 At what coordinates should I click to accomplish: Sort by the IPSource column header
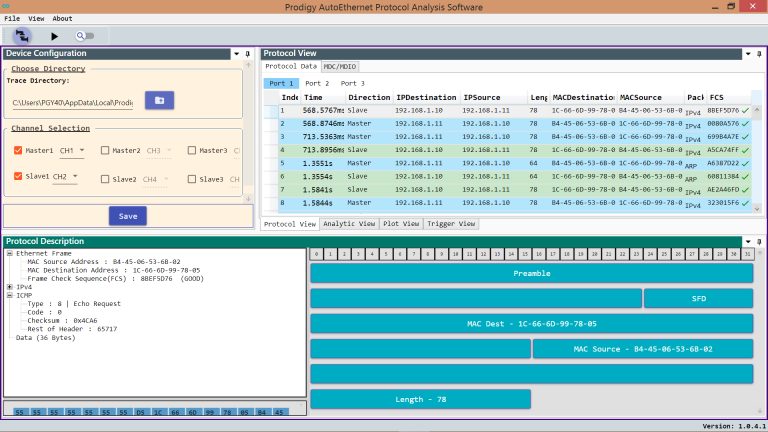pyautogui.click(x=494, y=97)
